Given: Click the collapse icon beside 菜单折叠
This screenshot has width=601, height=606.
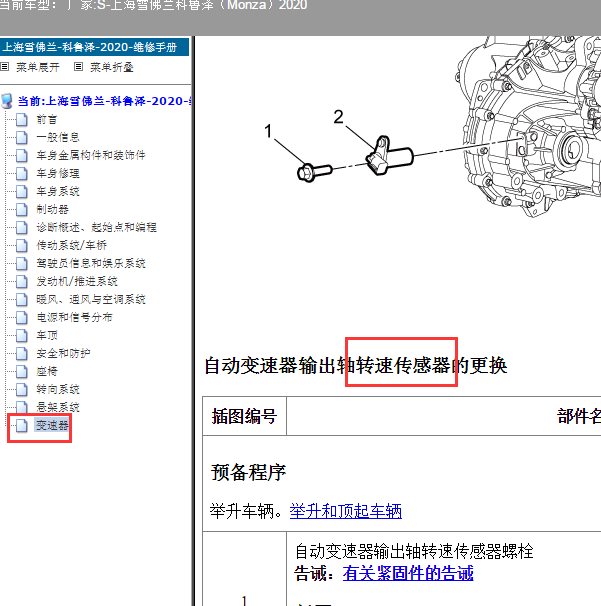Looking at the screenshot, I should click(x=78, y=67).
